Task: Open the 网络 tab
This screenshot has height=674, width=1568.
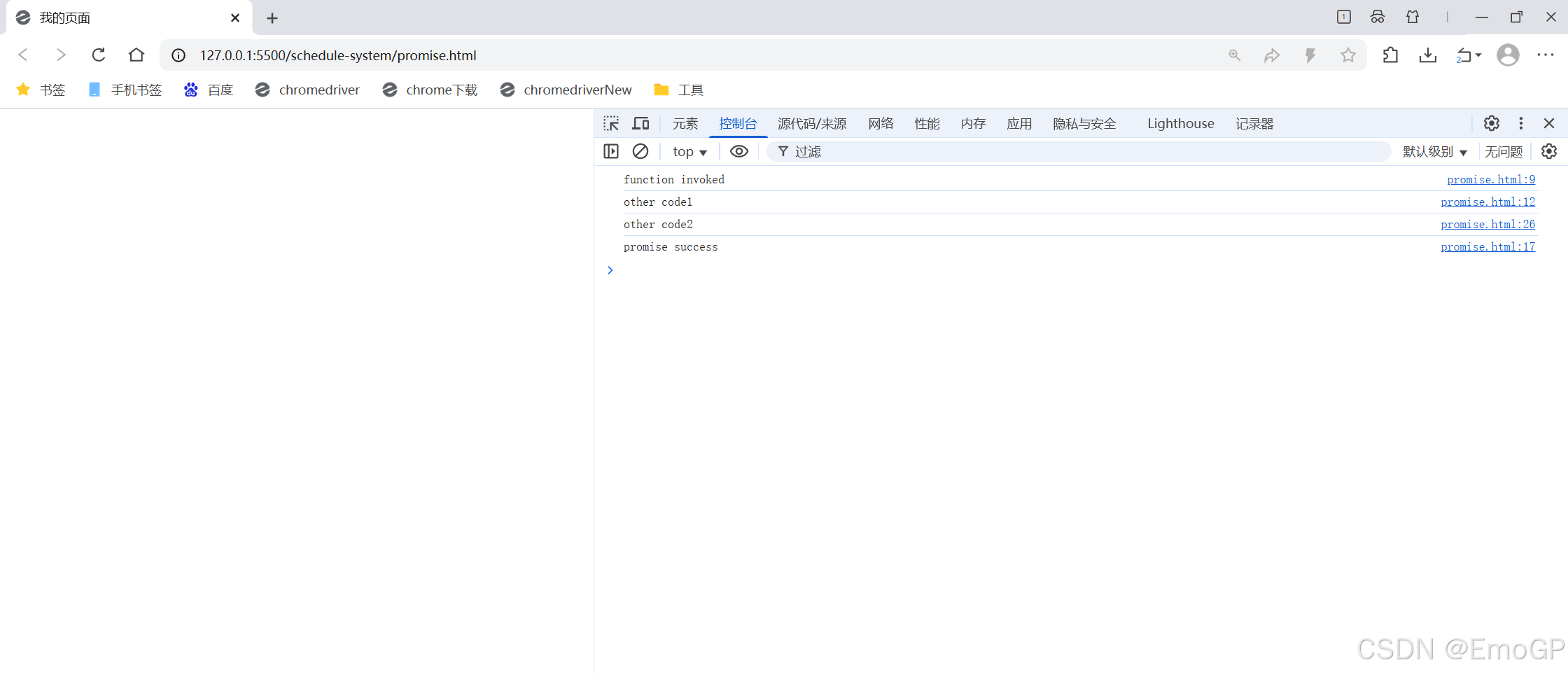Action: pos(881,124)
